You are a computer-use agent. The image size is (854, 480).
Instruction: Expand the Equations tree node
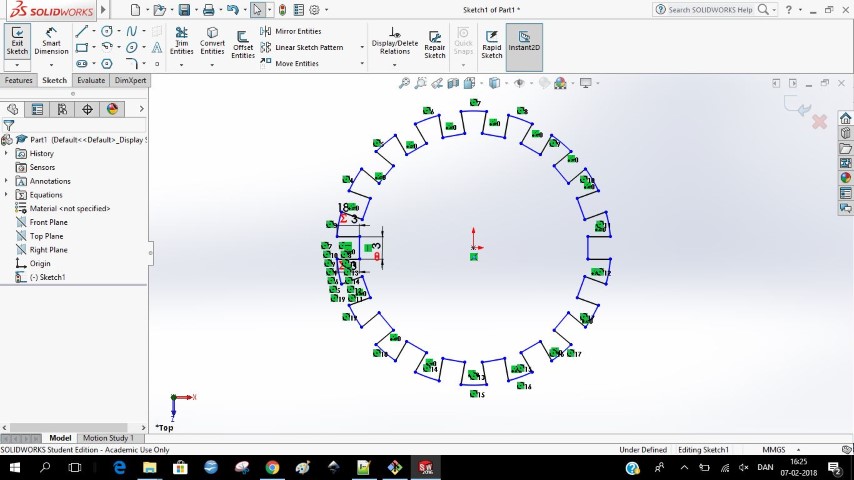coord(6,195)
